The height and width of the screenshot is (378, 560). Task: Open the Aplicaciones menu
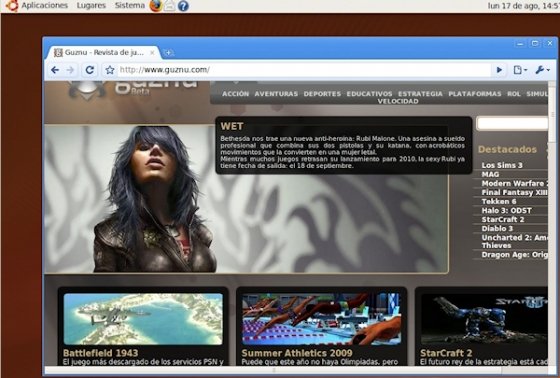point(44,5)
